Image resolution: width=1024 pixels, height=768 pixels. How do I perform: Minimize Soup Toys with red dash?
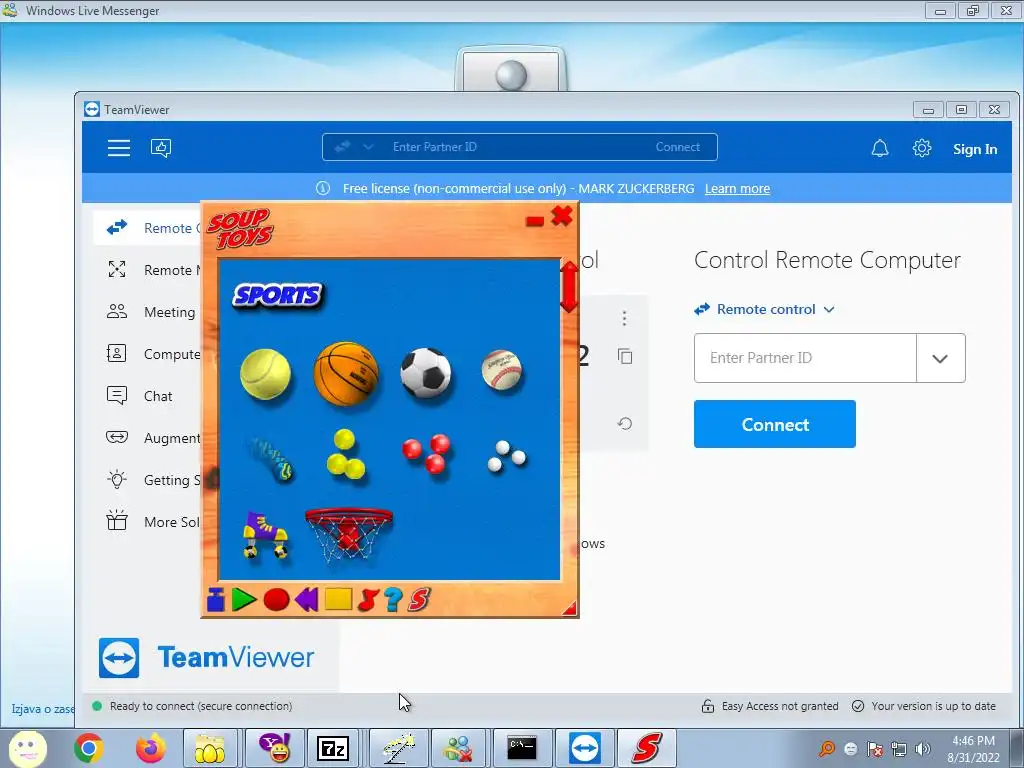[535, 221]
